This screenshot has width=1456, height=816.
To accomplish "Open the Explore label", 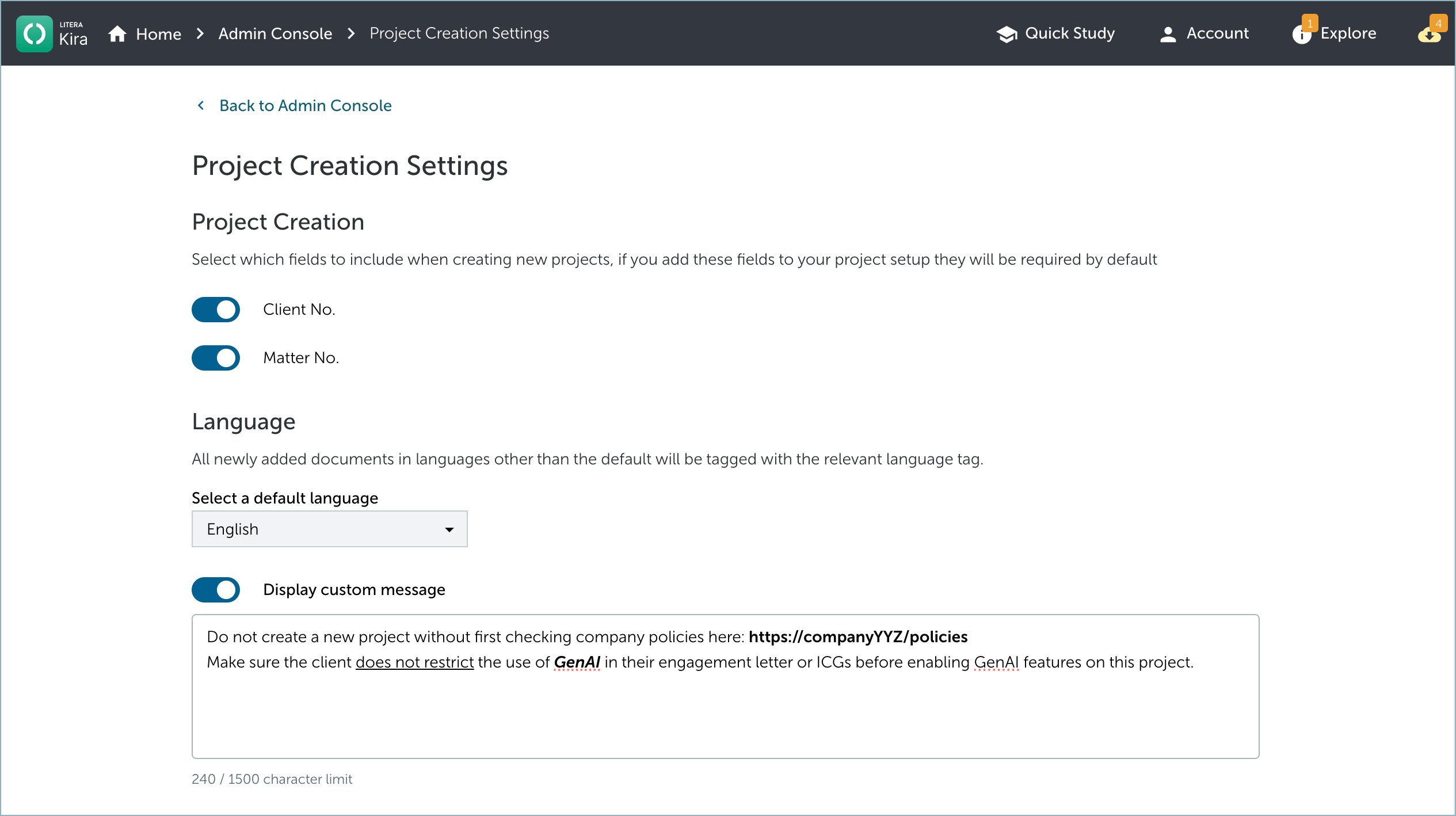I will (1348, 33).
